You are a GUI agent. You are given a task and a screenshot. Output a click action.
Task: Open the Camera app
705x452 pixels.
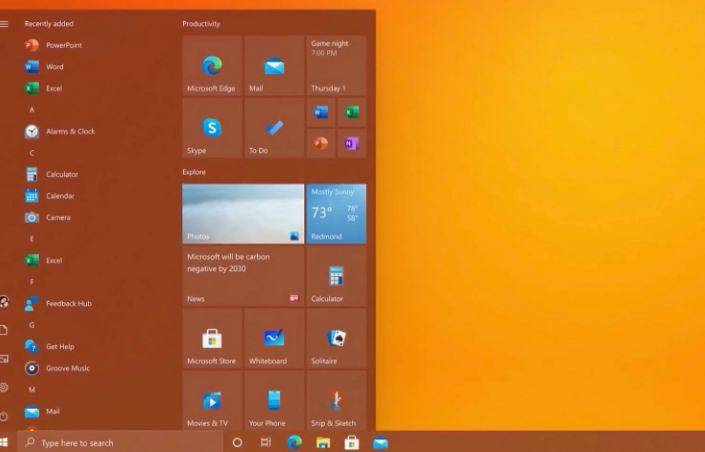click(x=48, y=217)
